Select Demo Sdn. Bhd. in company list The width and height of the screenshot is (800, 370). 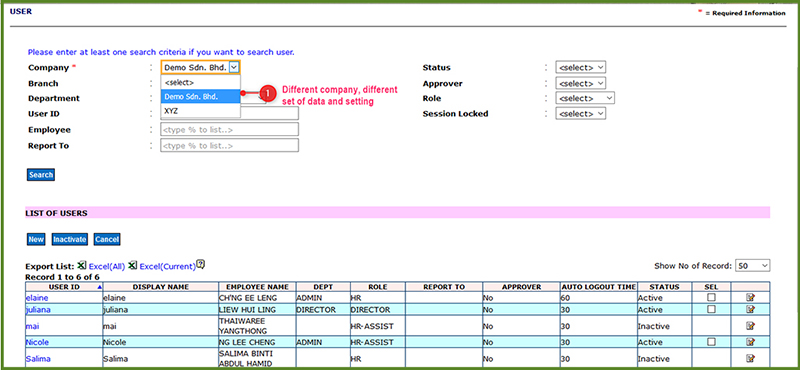coord(200,96)
